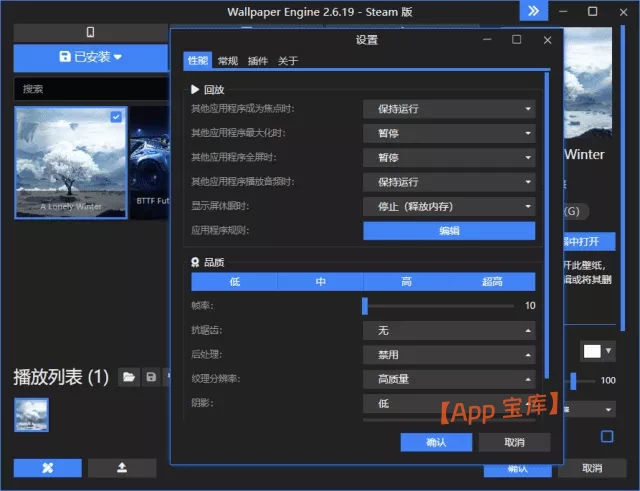This screenshot has width=640, height=491.
Task: Open dropdown for 其他应用程序全屏时
Action: coord(449,158)
